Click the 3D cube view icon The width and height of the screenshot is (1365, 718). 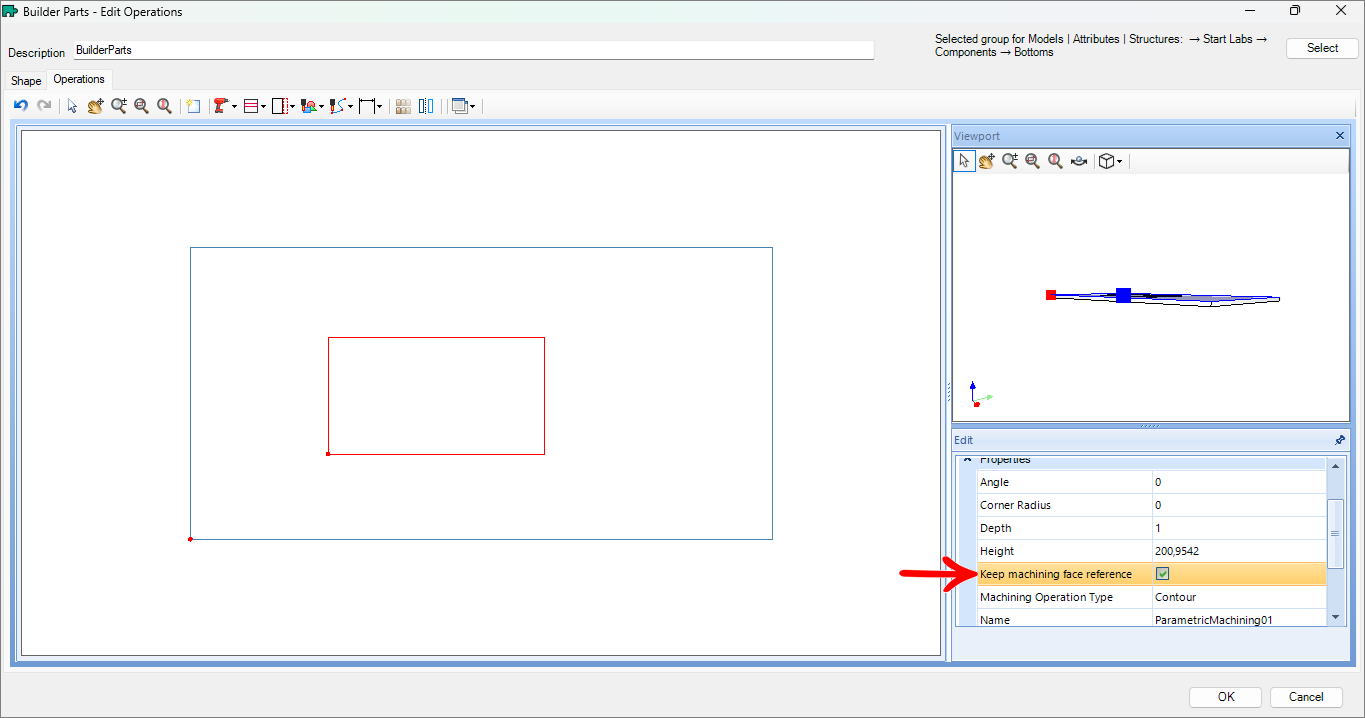tap(1105, 160)
